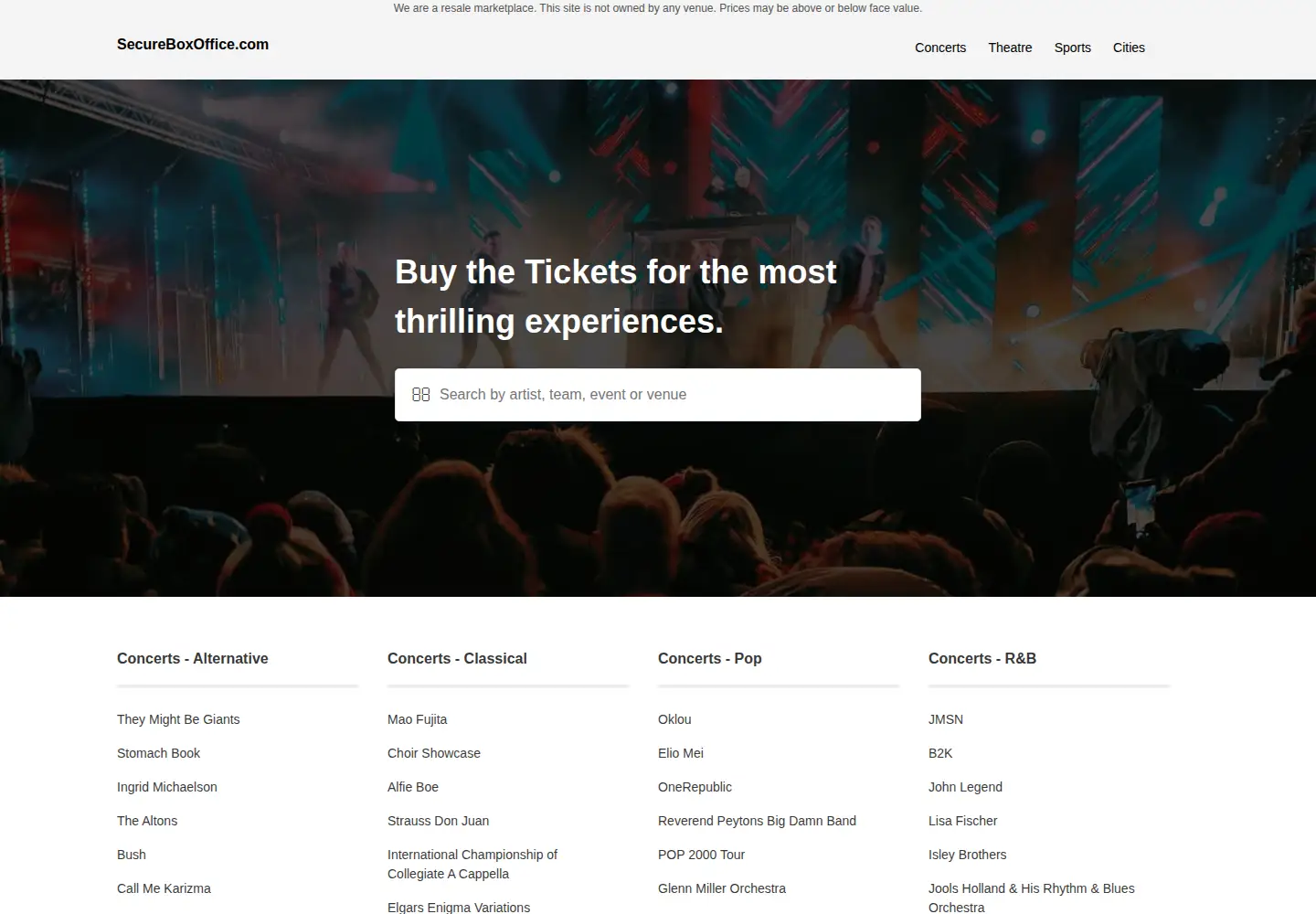
Task: Open OneRepublic tickets link
Action: point(695,787)
